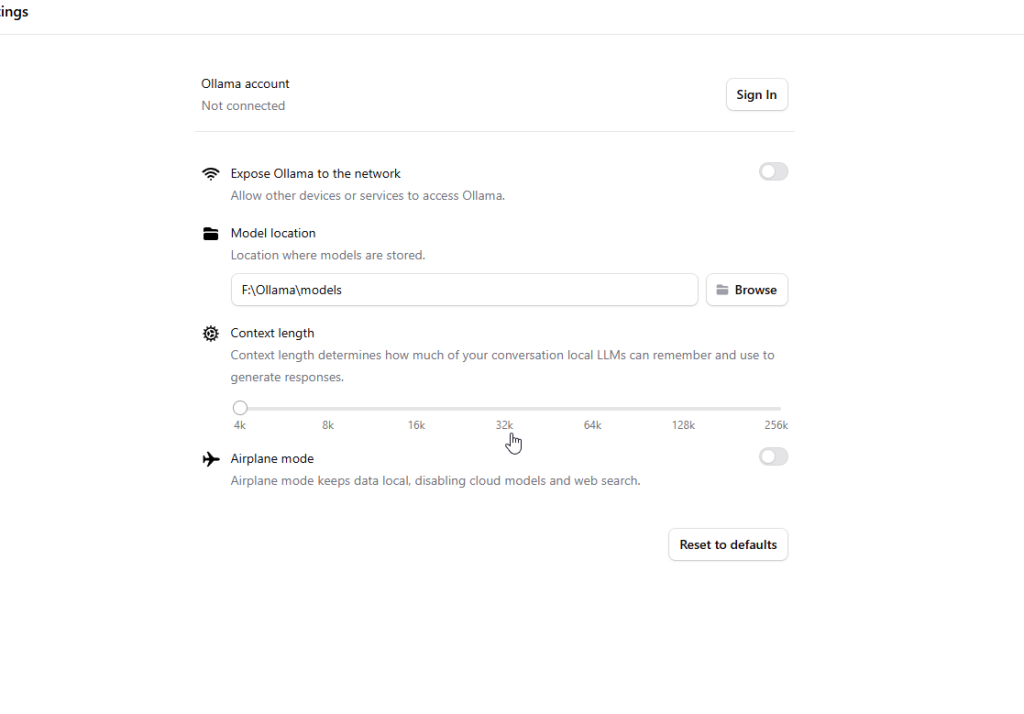Click the 4k context length label
The height and width of the screenshot is (714, 1024).
(240, 425)
